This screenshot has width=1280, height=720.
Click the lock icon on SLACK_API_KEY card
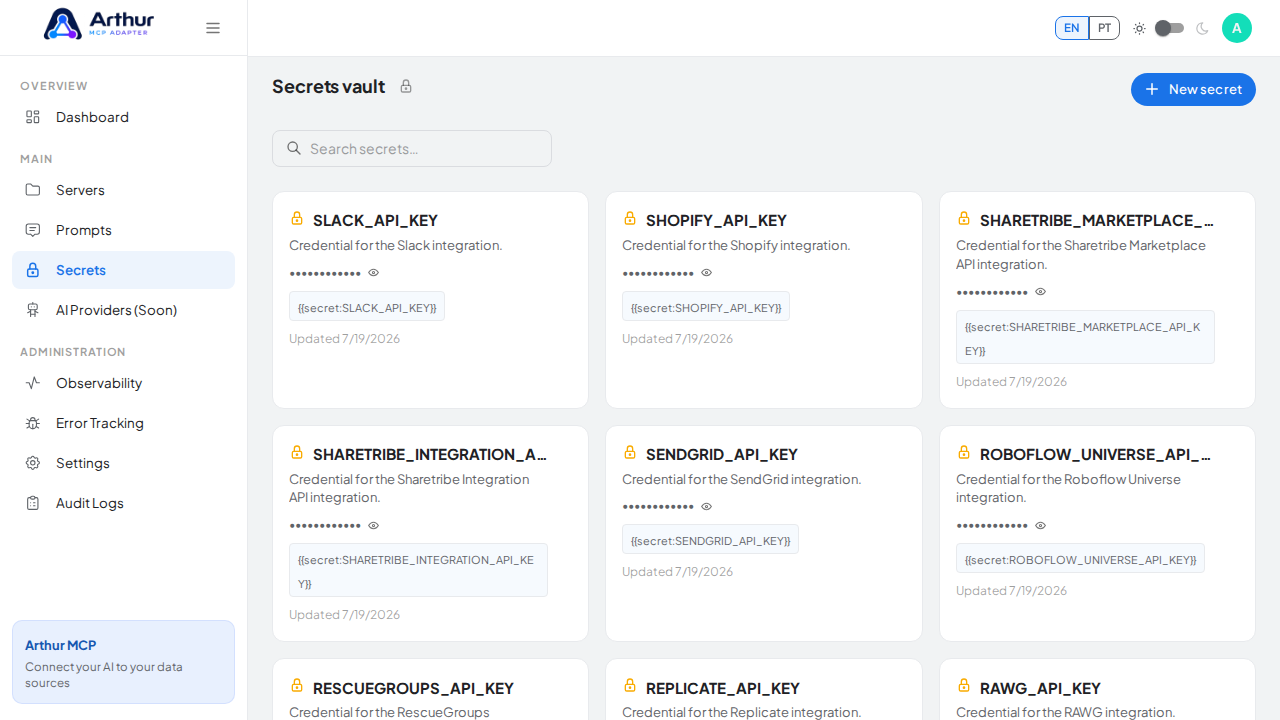297,218
